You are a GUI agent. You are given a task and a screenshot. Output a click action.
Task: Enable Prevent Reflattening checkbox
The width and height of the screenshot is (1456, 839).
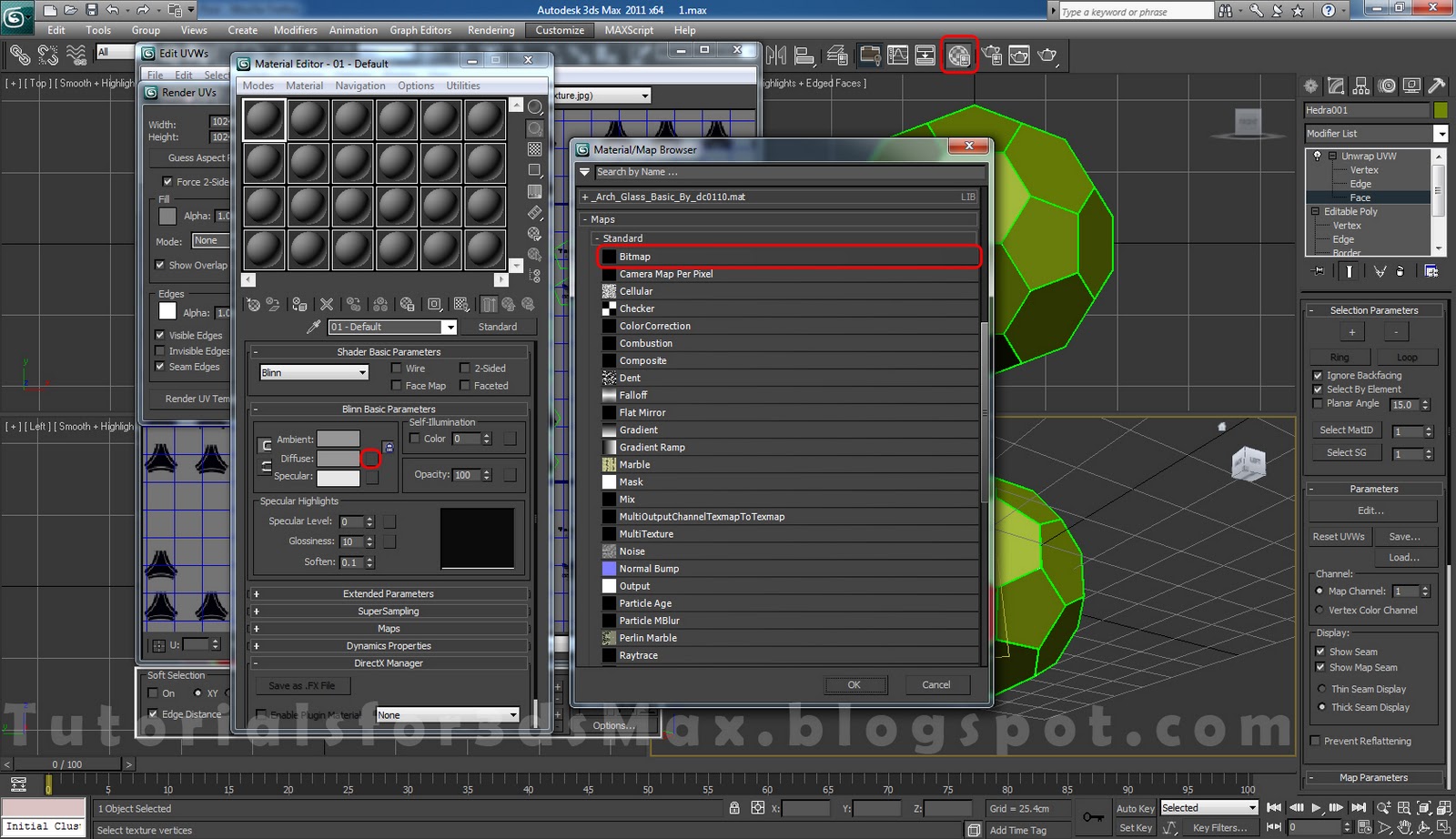click(x=1314, y=741)
